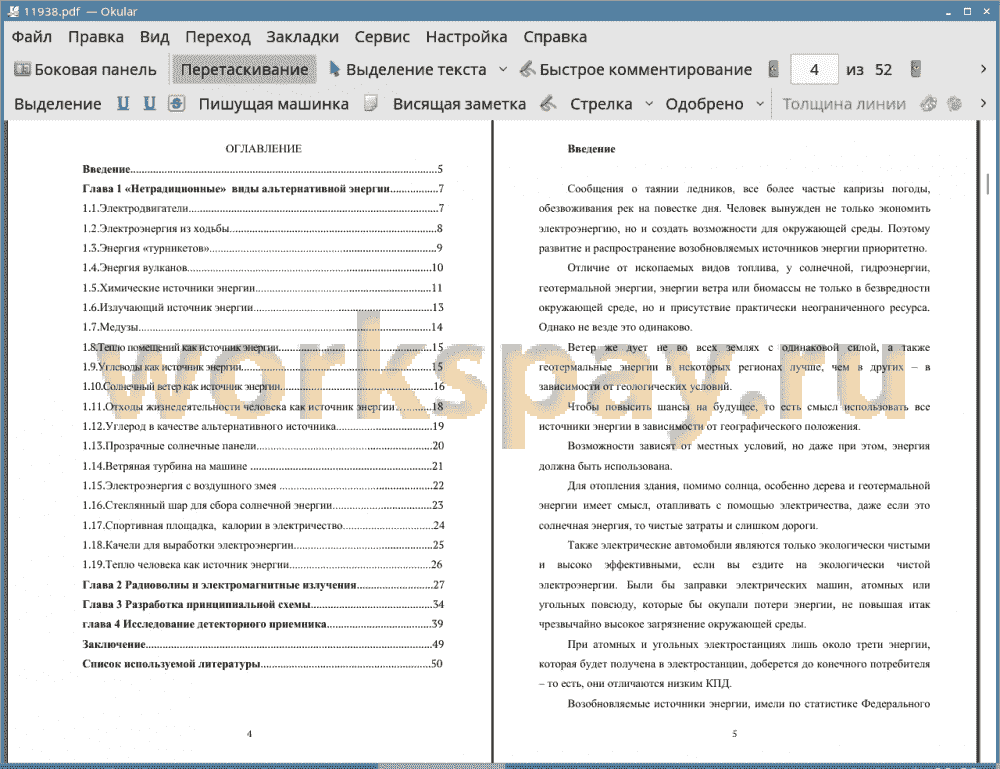Select the Underline annotation tool
This screenshot has height=769, width=1000.
[123, 103]
